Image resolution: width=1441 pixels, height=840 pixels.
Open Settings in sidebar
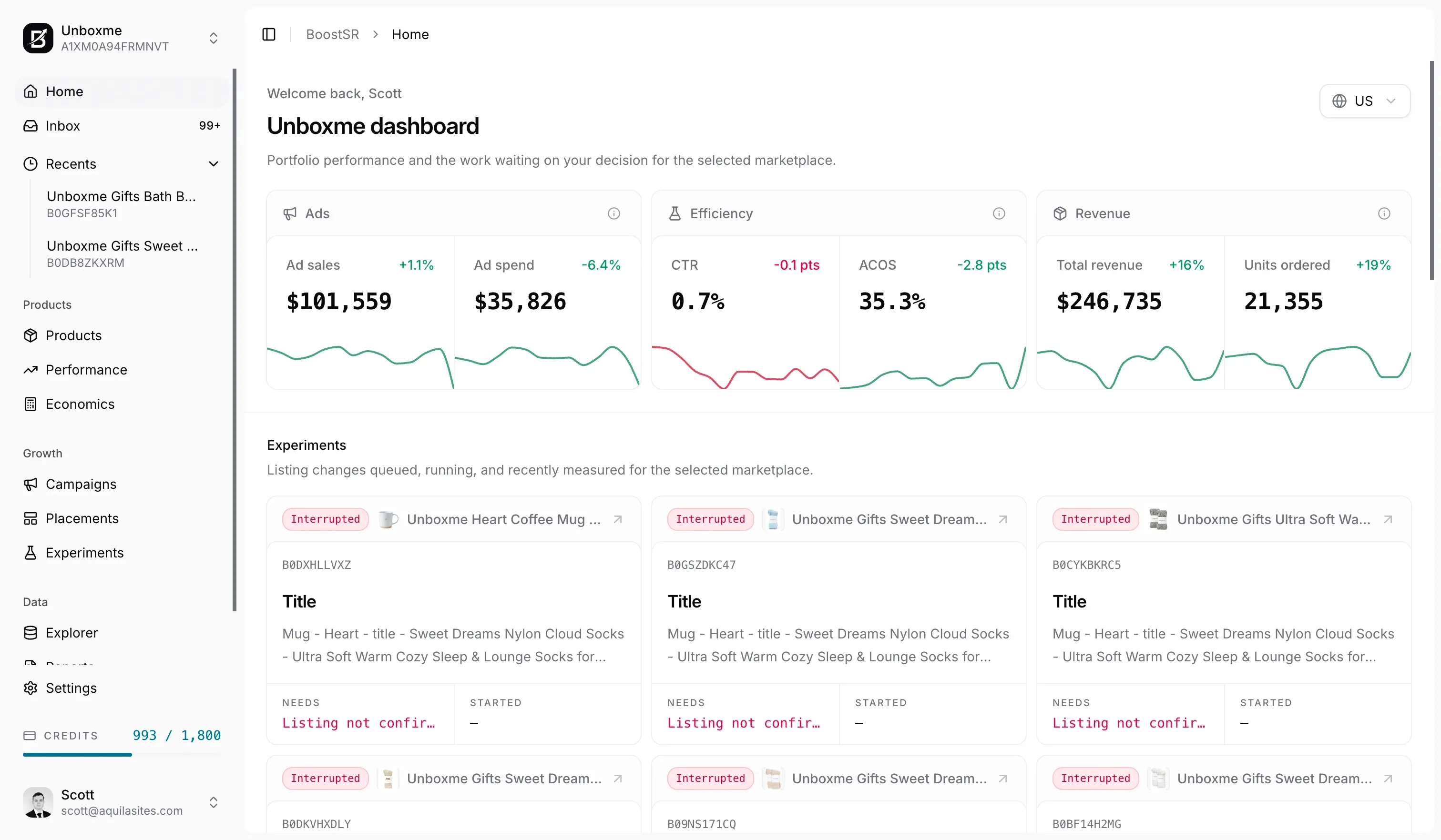(x=121, y=688)
